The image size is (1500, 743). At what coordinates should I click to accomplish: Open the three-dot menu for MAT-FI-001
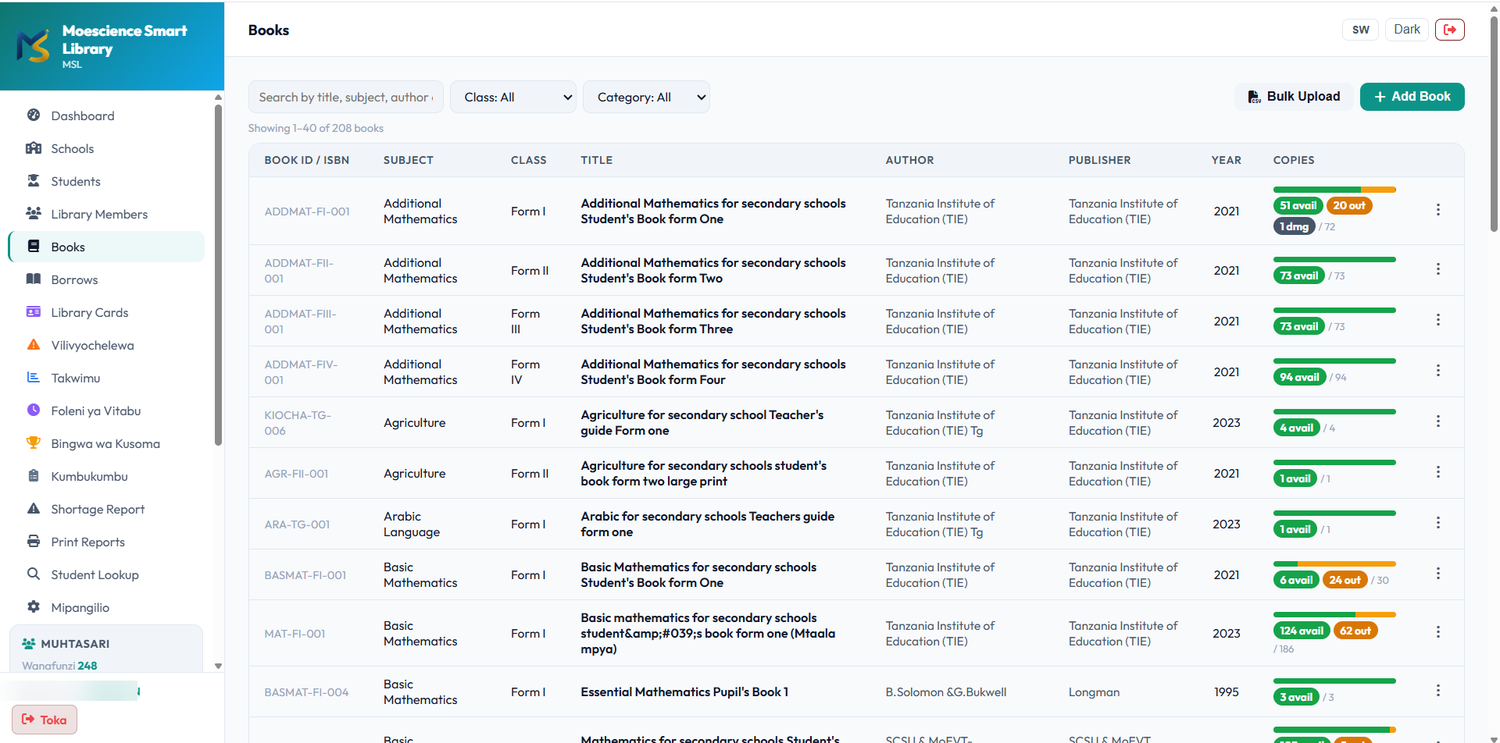[x=1438, y=632]
